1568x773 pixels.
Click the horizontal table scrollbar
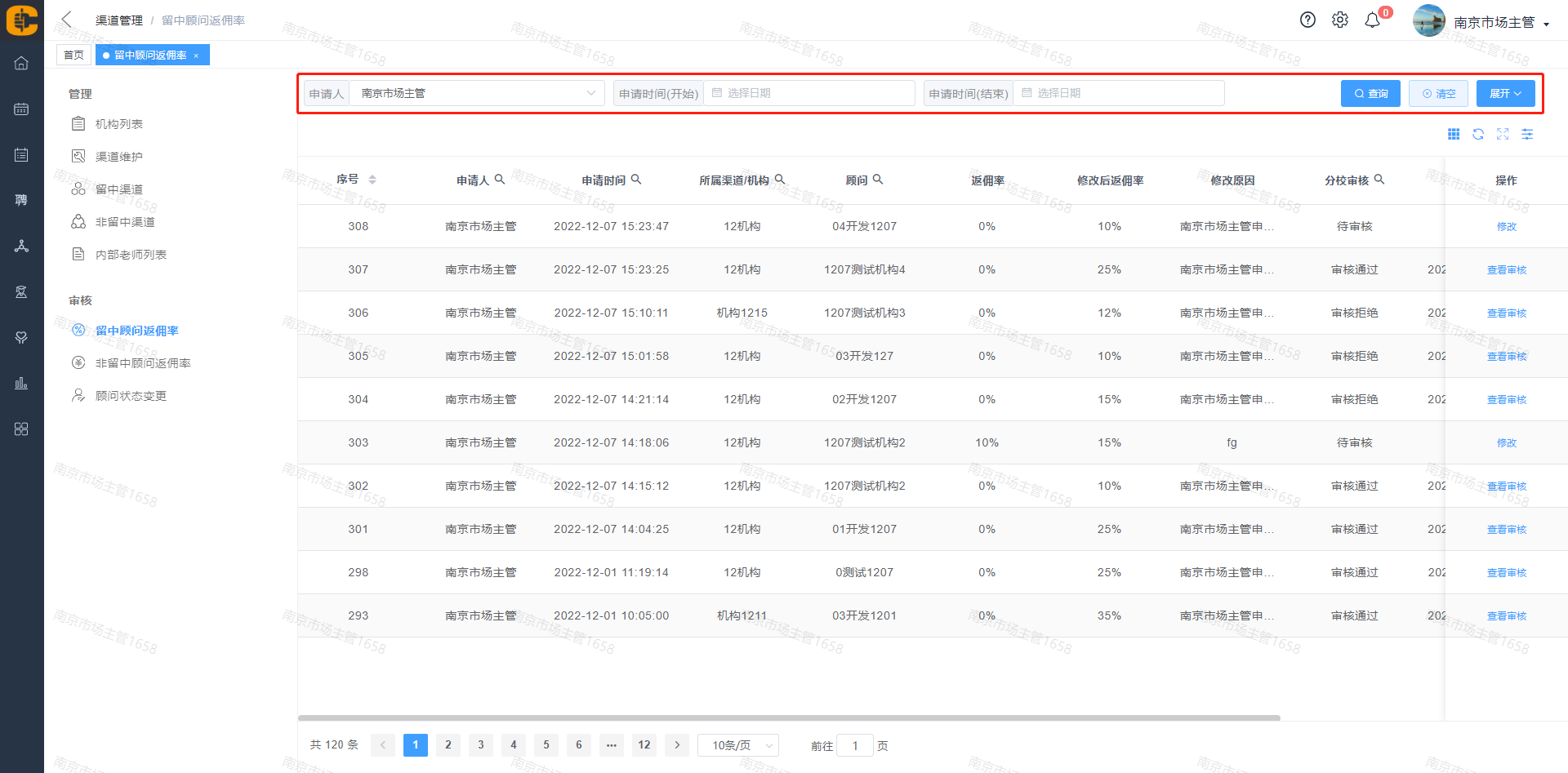coord(788,718)
